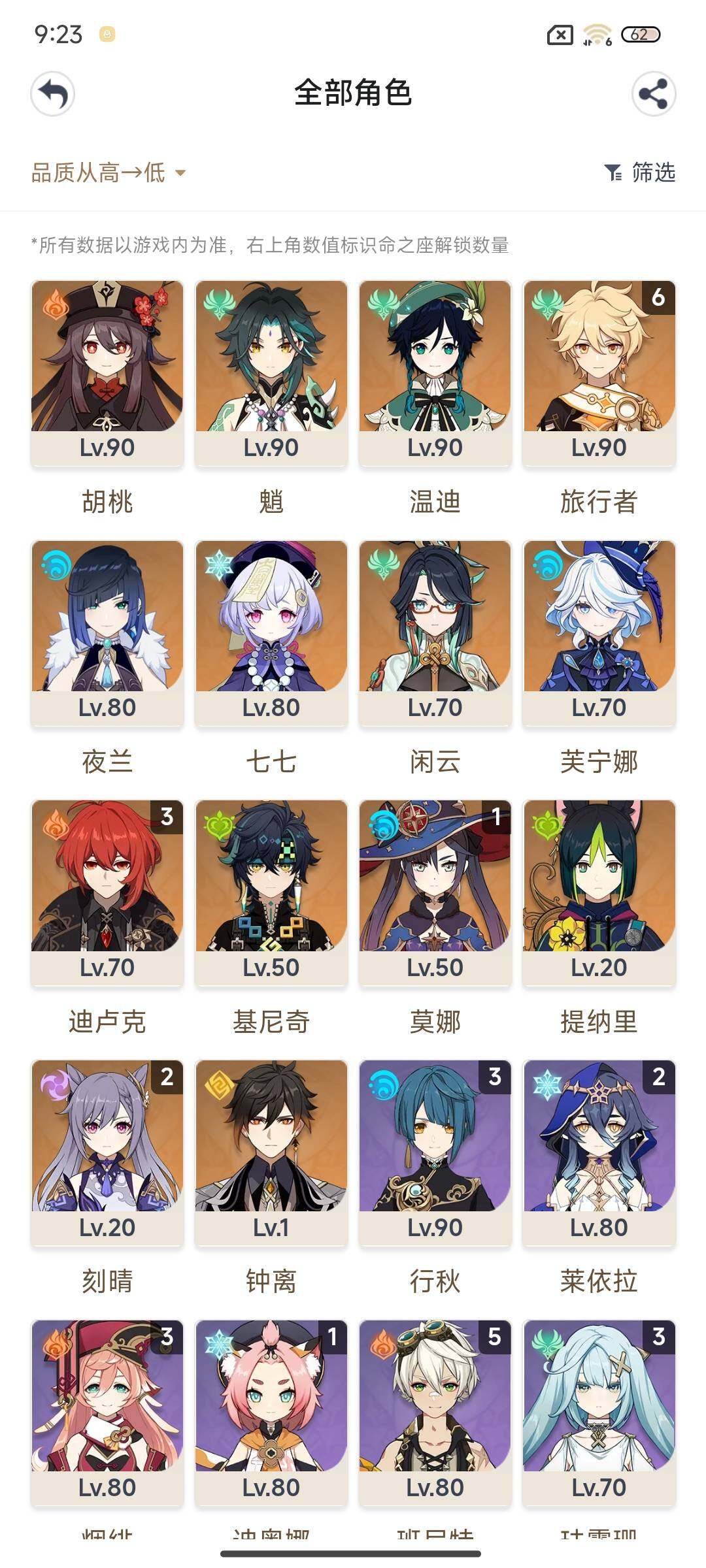
Task: Tap the Geo element icon on 钟离
Action: tap(219, 1085)
